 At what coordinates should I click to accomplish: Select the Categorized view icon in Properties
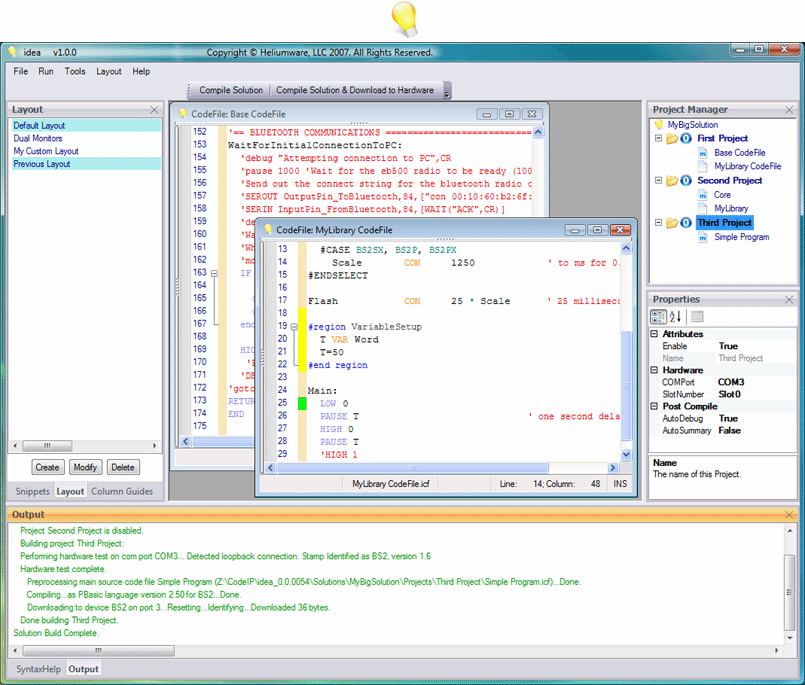(x=659, y=316)
